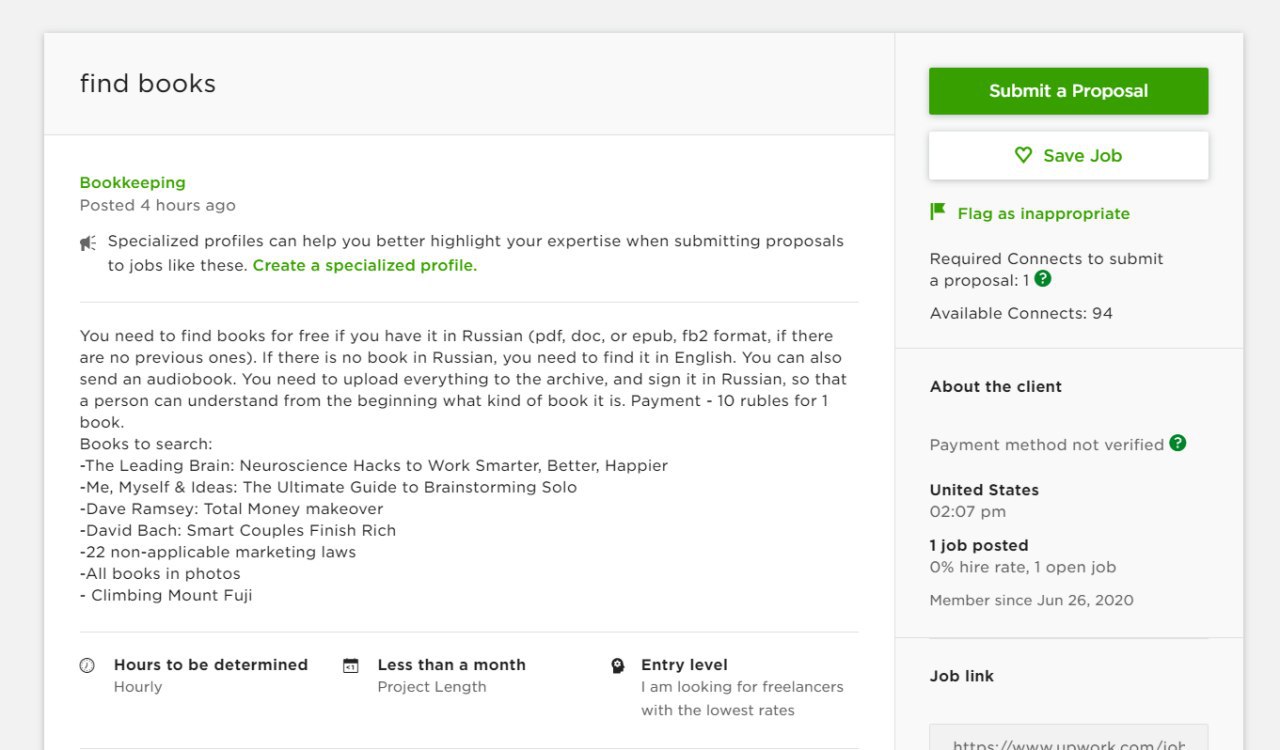Click the calendar icon beside Less than a month
The height and width of the screenshot is (750, 1280).
tap(350, 665)
